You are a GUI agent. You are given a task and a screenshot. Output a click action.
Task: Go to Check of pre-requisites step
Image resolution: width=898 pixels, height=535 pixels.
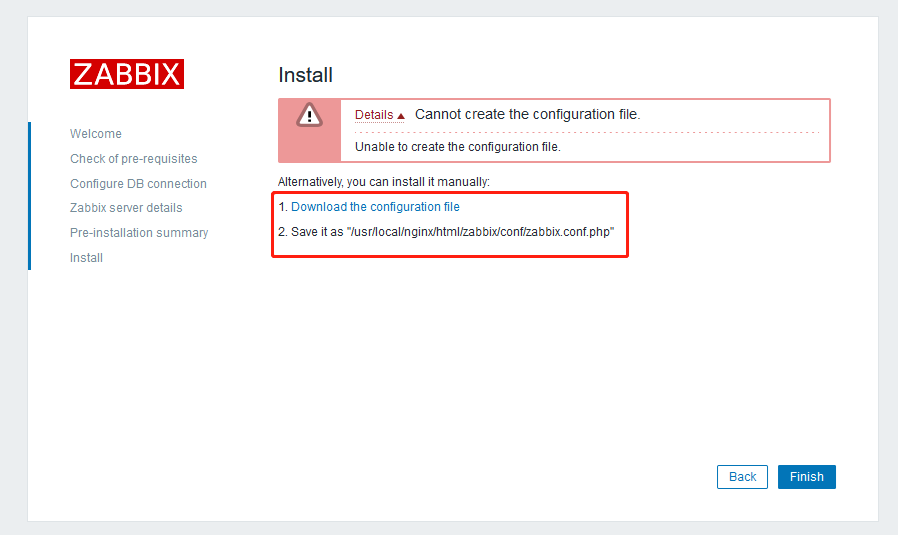pyautogui.click(x=133, y=159)
